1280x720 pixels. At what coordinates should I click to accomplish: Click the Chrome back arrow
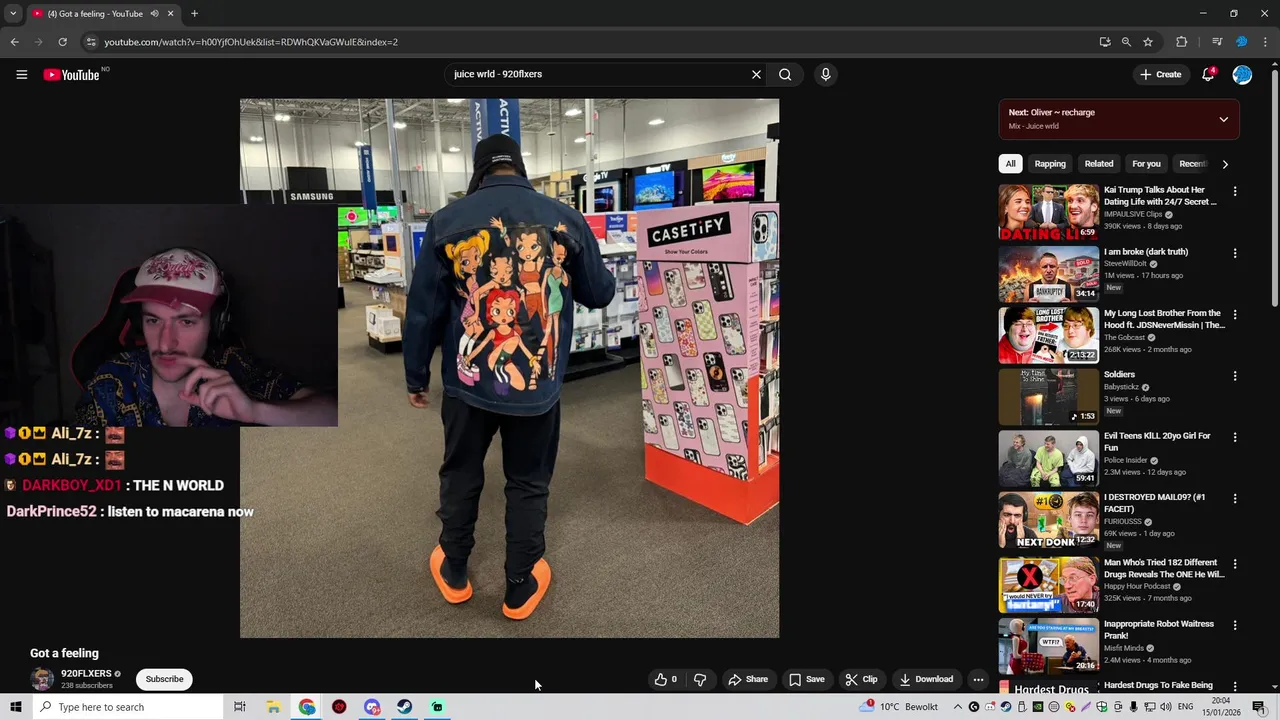[14, 42]
